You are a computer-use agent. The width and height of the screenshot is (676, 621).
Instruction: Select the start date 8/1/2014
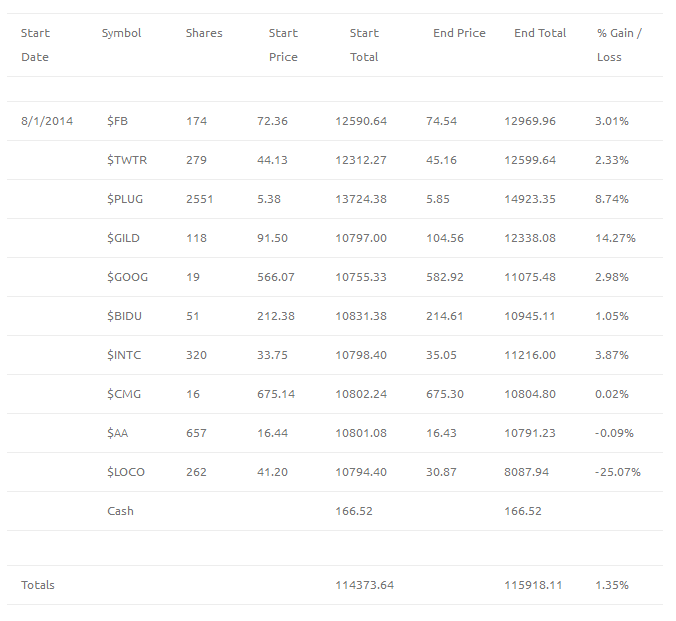click(x=47, y=121)
